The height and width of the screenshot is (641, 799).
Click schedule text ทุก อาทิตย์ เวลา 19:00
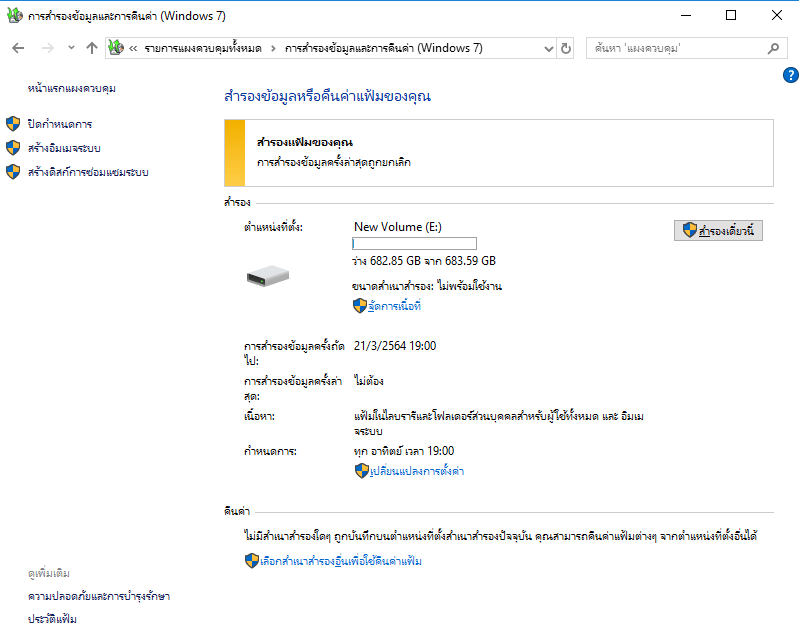point(404,451)
